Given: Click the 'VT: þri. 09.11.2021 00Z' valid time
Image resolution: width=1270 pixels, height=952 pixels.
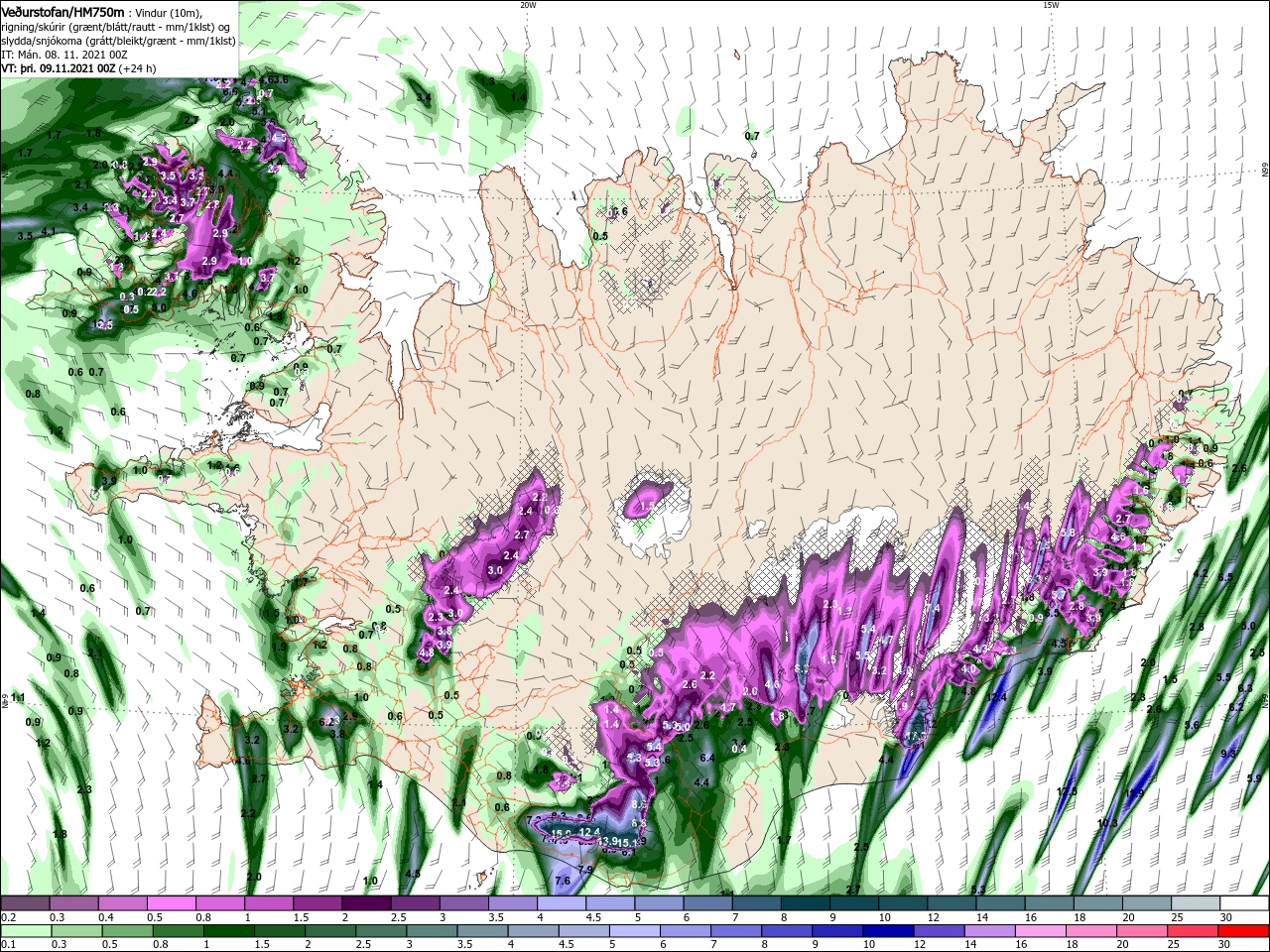Looking at the screenshot, I should pyautogui.click(x=59, y=68).
